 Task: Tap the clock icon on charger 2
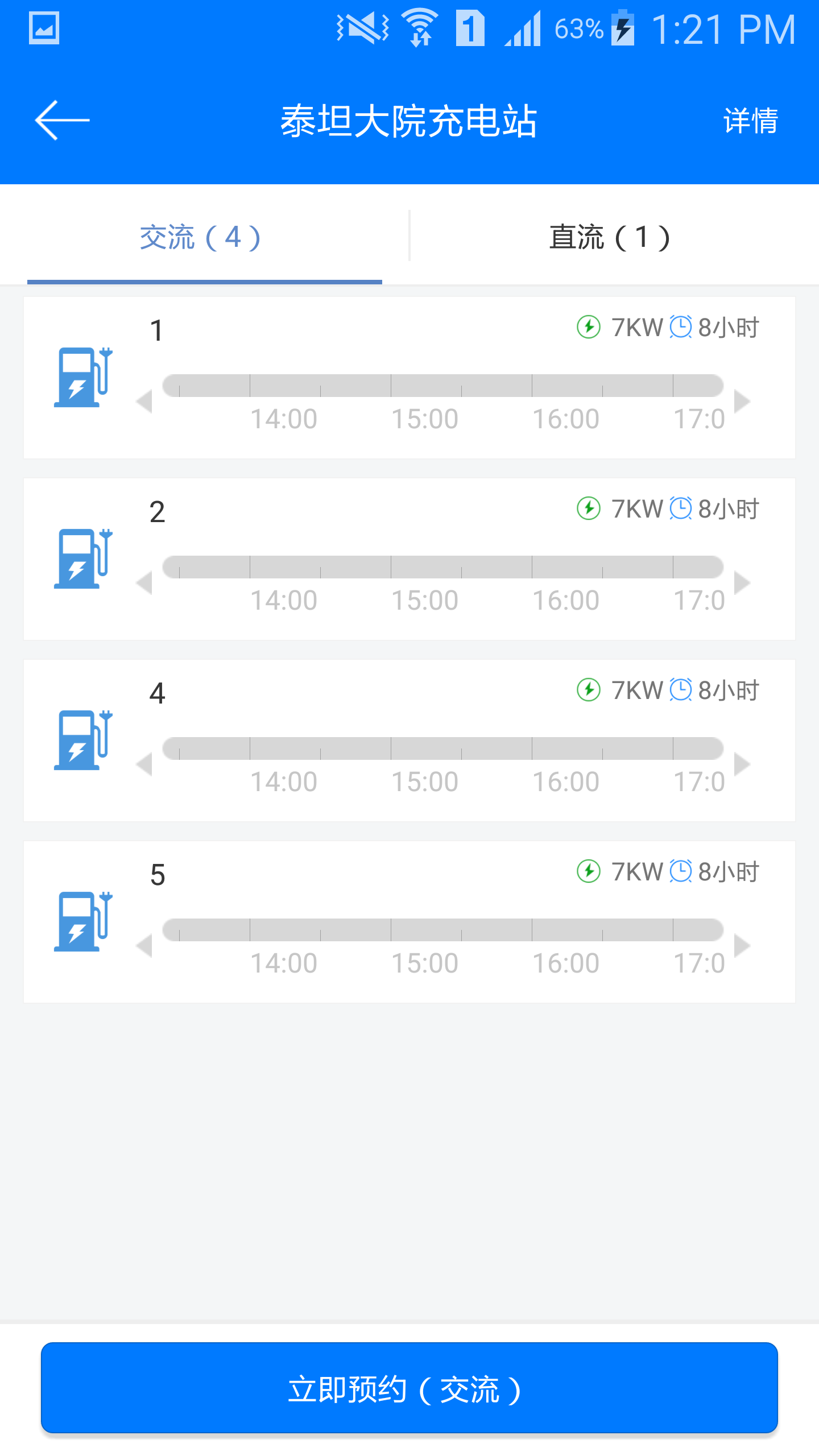click(680, 508)
